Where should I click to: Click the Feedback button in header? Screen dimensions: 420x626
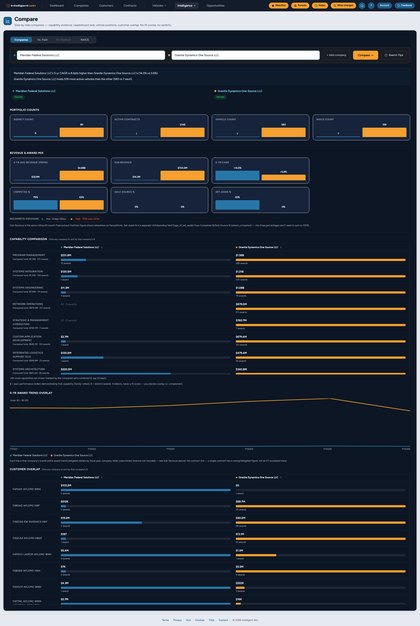405,6
